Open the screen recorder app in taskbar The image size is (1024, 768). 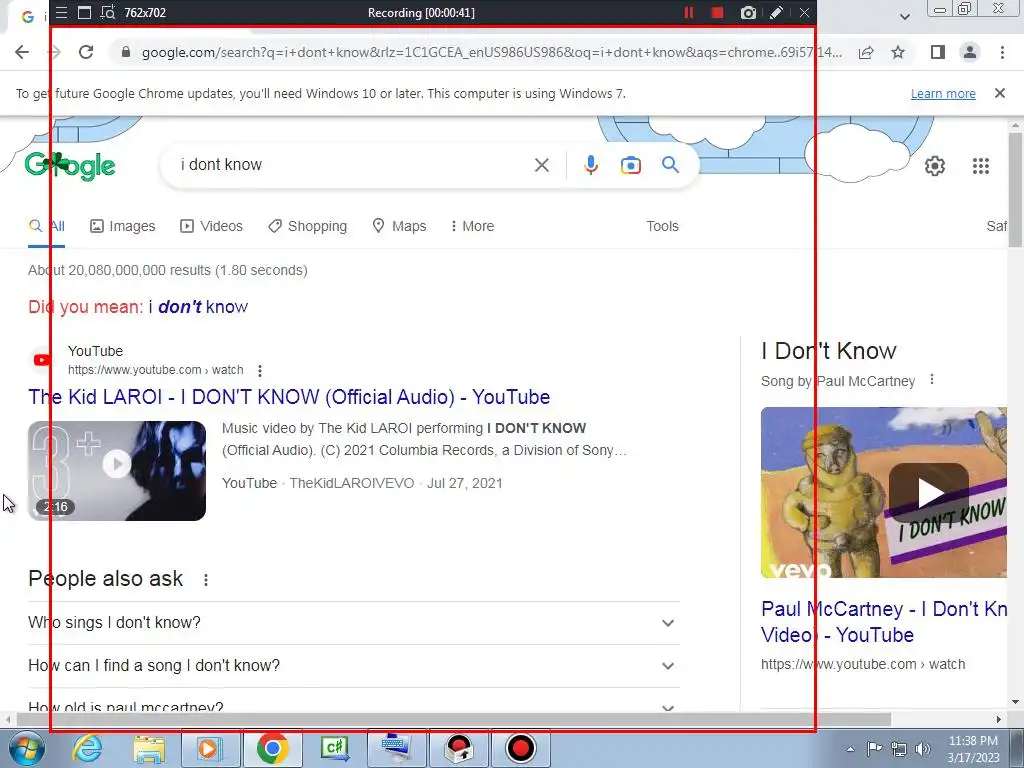(x=520, y=748)
